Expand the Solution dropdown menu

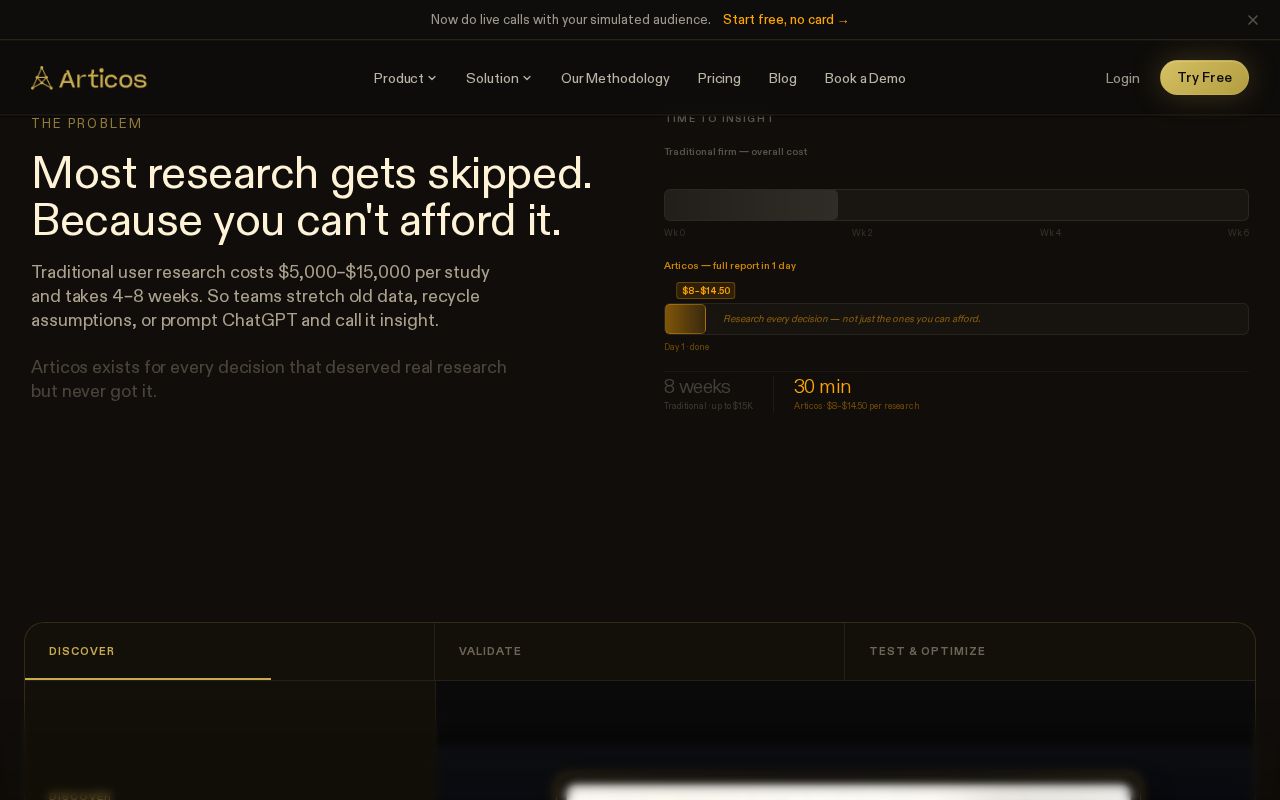click(499, 78)
